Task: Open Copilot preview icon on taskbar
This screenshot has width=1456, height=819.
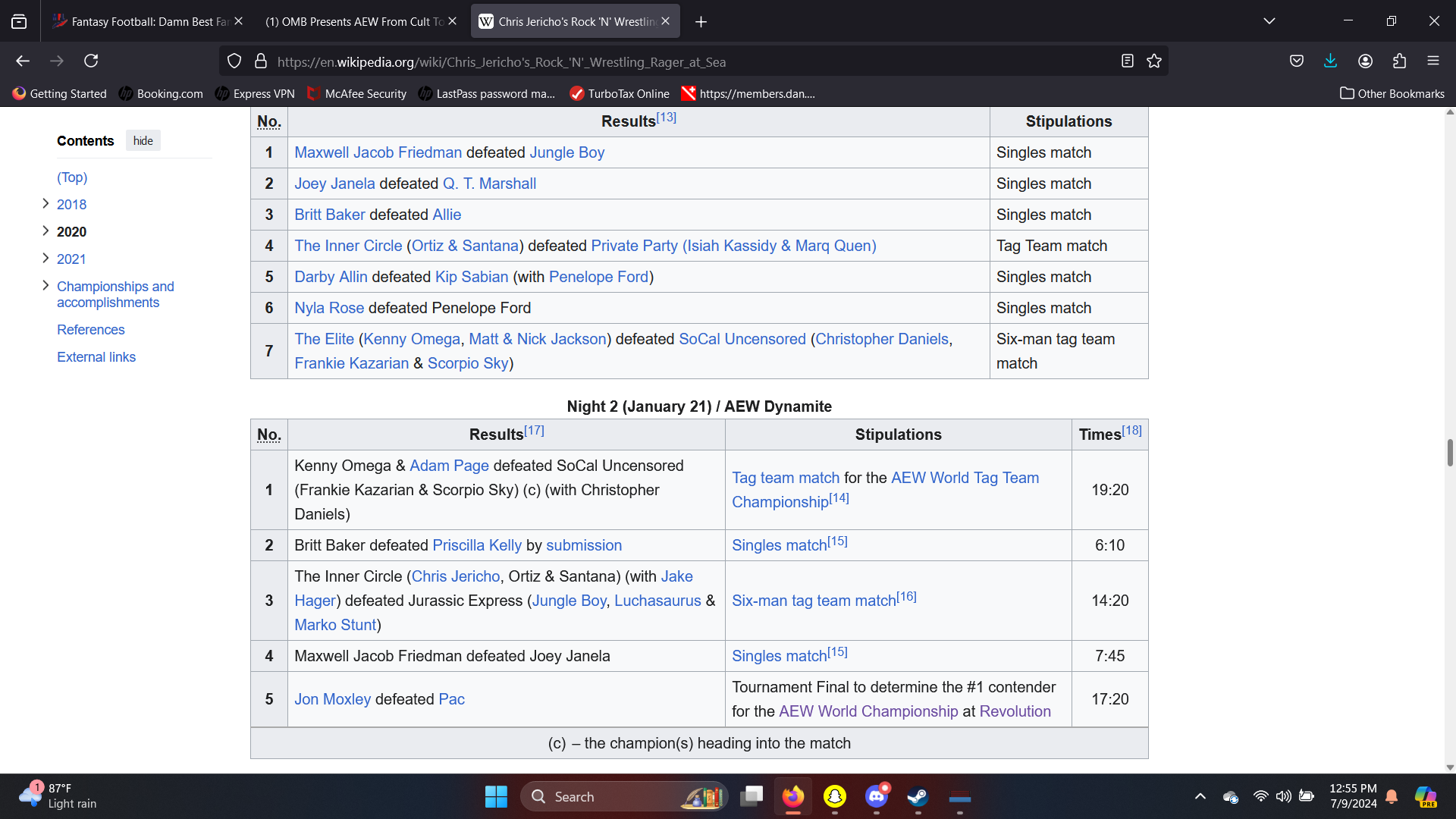Action: [1426, 796]
